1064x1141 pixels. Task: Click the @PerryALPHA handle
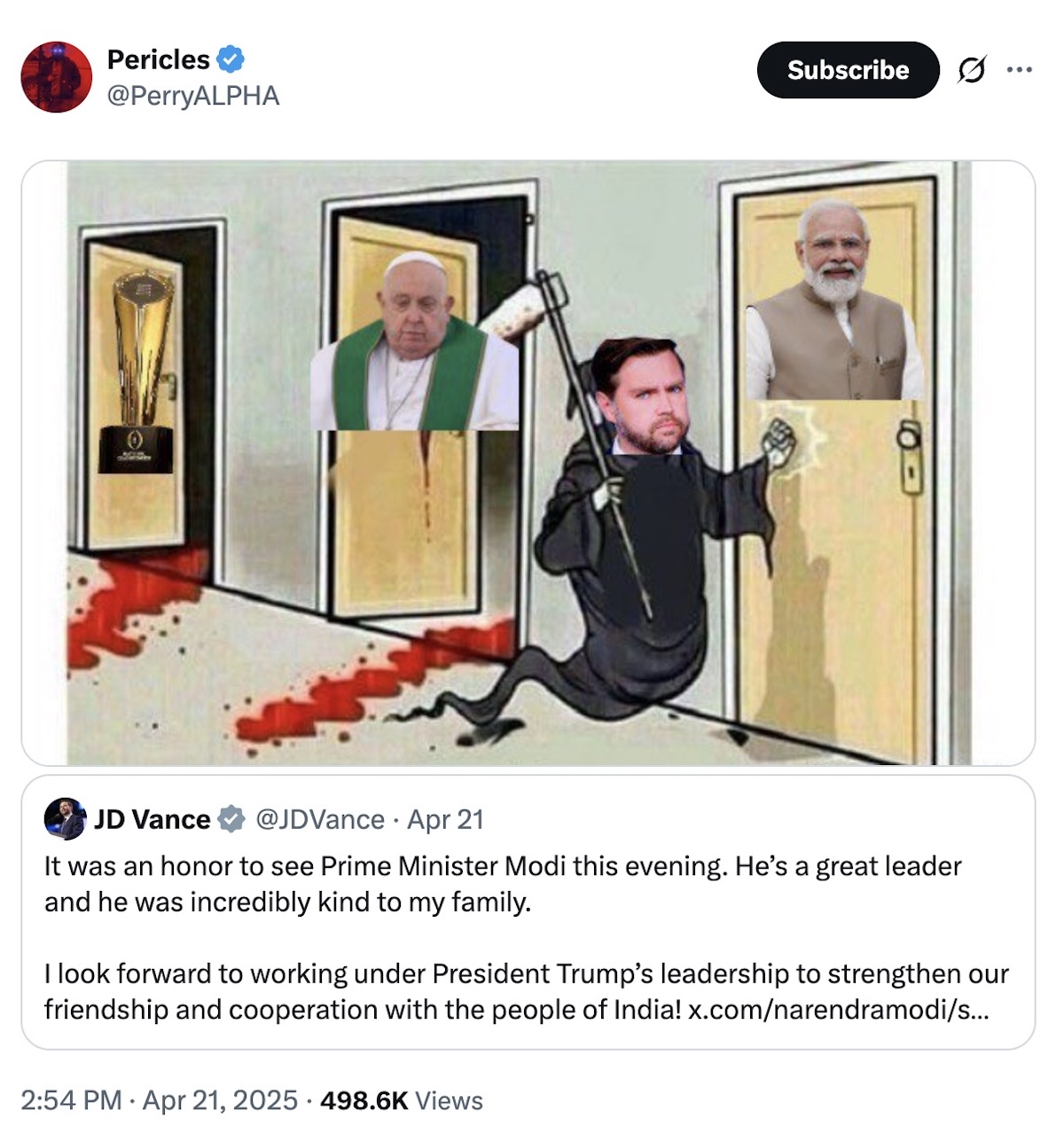tap(193, 96)
